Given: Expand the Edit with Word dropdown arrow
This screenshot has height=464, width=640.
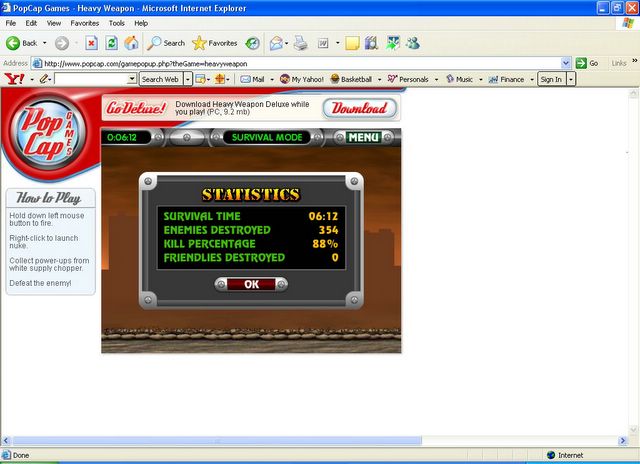Looking at the screenshot, I should (x=338, y=43).
